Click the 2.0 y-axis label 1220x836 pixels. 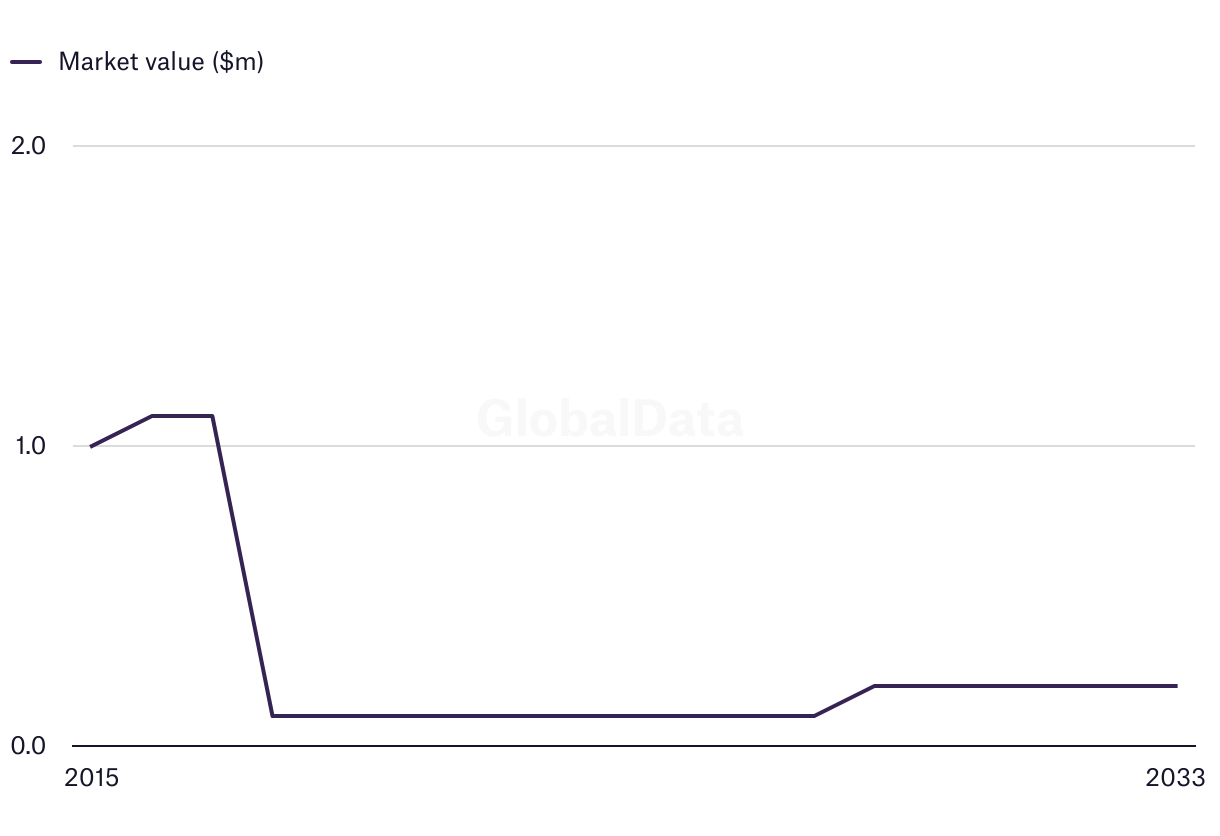(x=28, y=146)
